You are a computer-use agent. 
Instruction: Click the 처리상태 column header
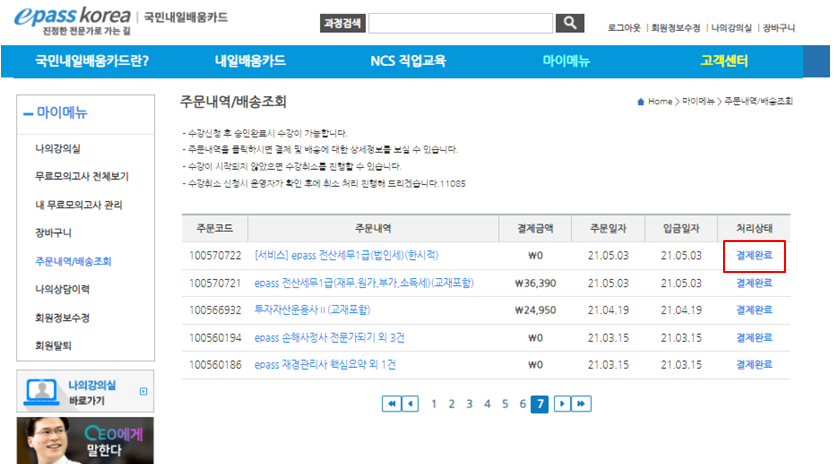pos(754,228)
